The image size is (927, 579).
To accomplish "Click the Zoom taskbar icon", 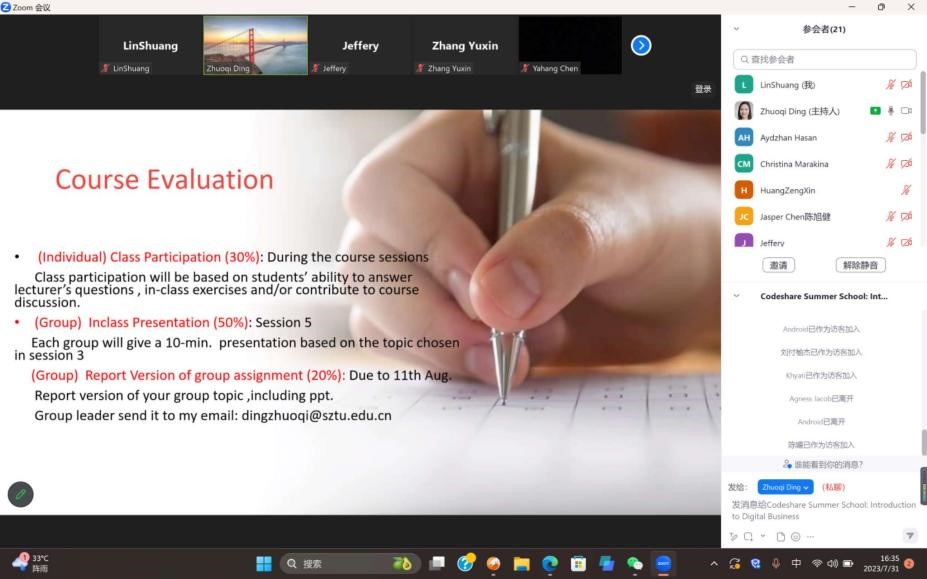I will (x=663, y=564).
